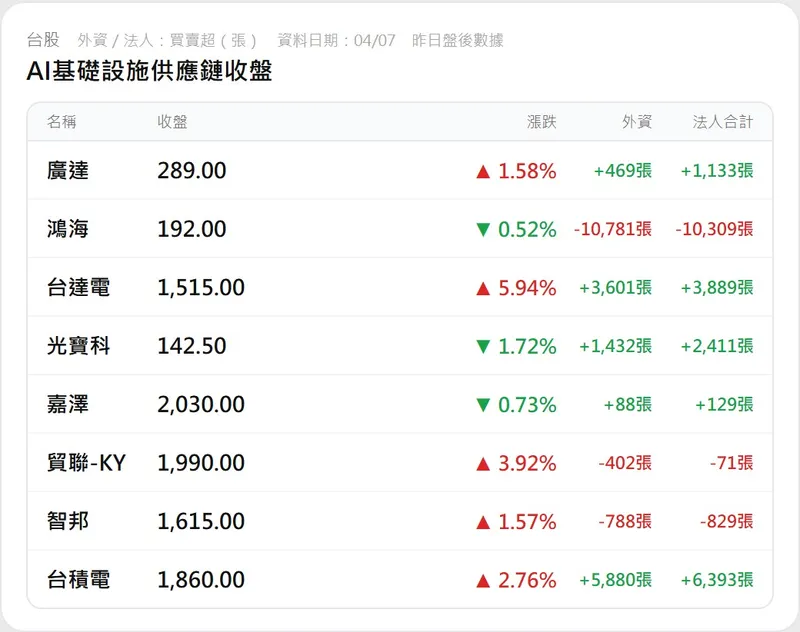
Task: Click the up arrow beside 台積電's 2.76%
Action: (x=484, y=580)
